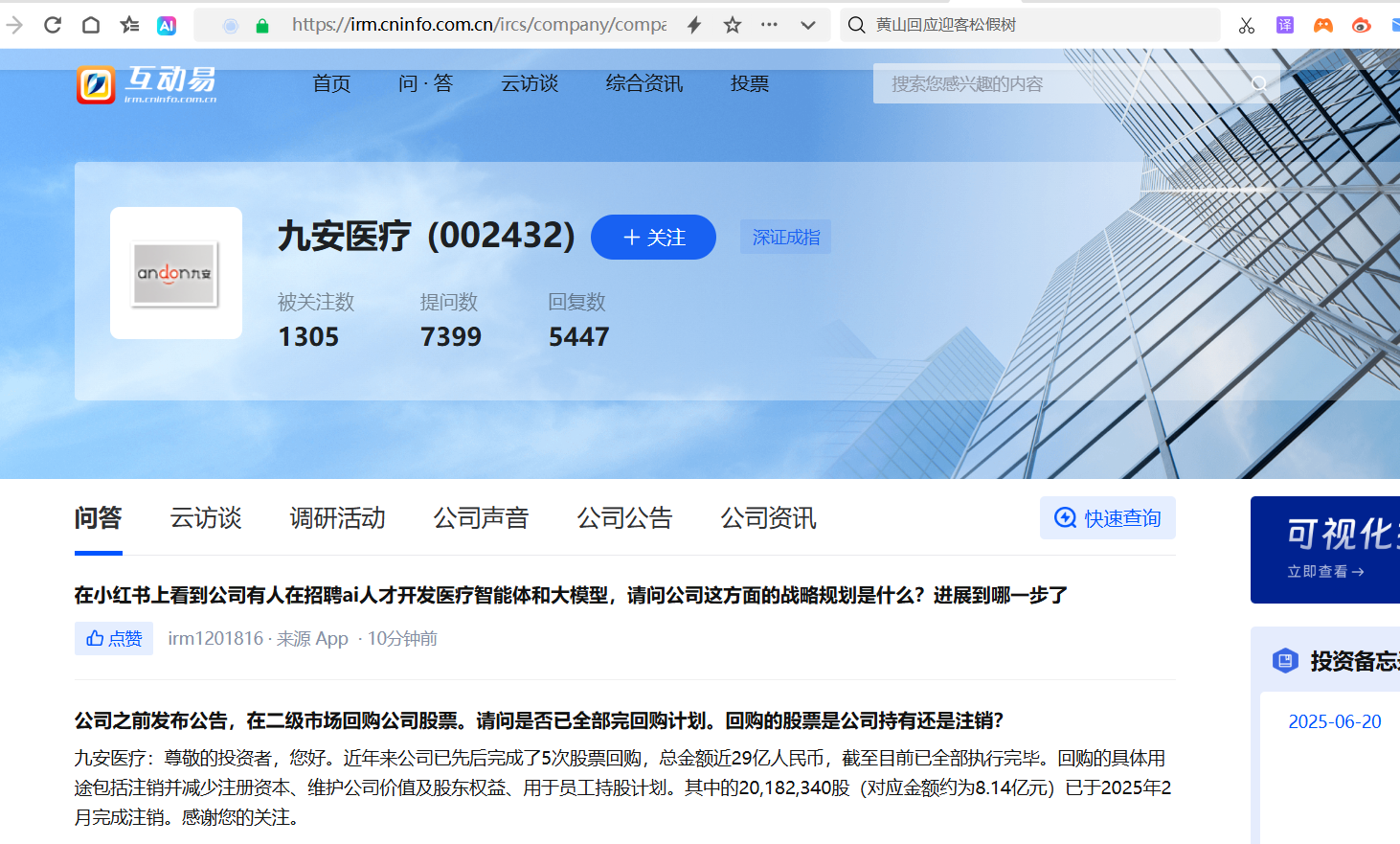Bookmark this page with the star icon
Viewport: 1400px width, 844px height.
(733, 25)
